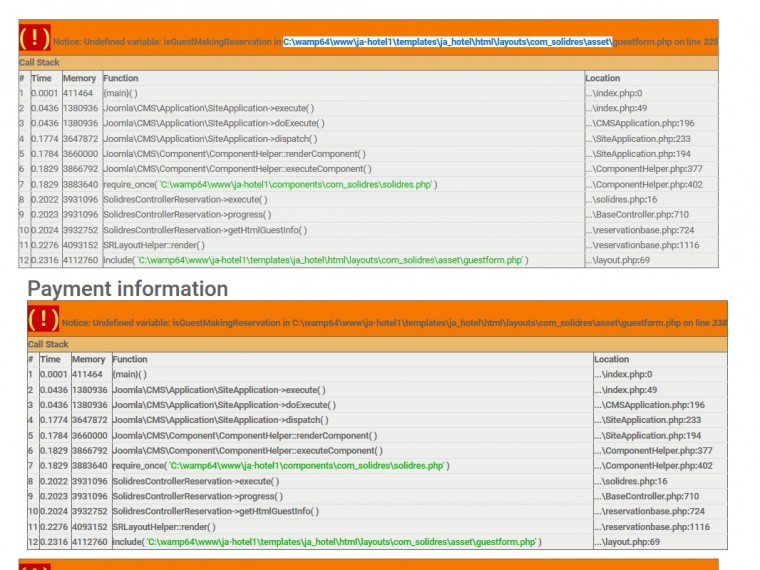Click "...\SiteApplication.php:233" in the line 325 table
The image size is (760, 570).
coord(638,139)
